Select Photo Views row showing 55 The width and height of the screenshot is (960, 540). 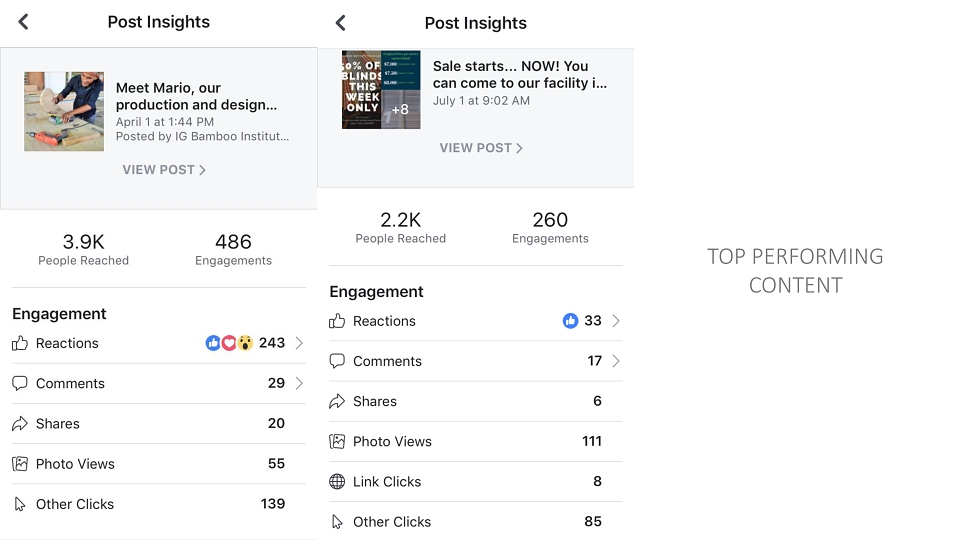click(x=159, y=463)
